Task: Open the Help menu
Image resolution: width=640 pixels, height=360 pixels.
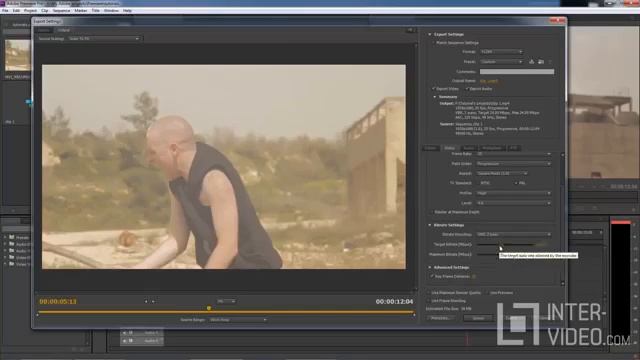Action: point(127,11)
